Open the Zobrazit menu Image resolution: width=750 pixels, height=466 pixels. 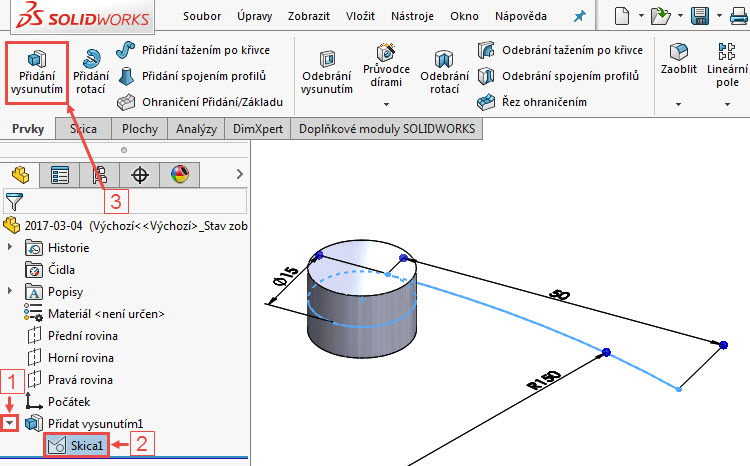coord(309,16)
